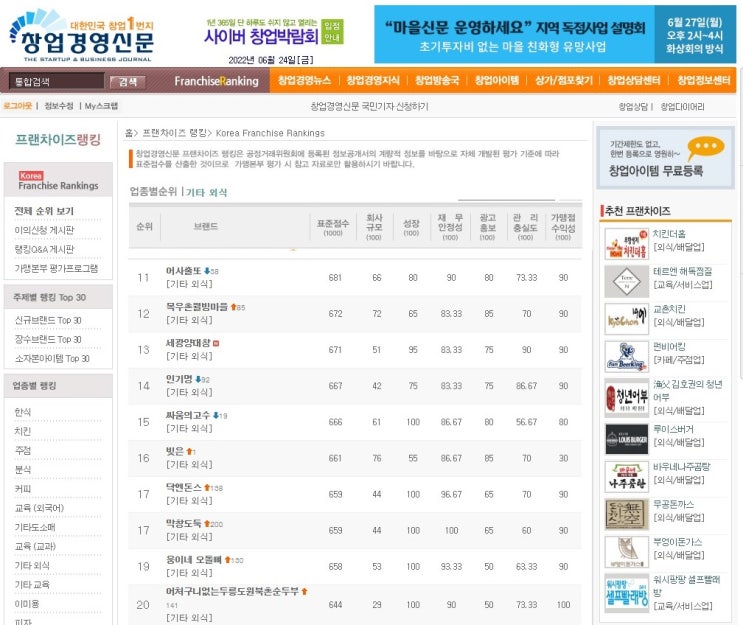Viewport: 743px width, 625px height.
Task: Open the 사이버 창업박람회 banner
Action: coord(274,32)
